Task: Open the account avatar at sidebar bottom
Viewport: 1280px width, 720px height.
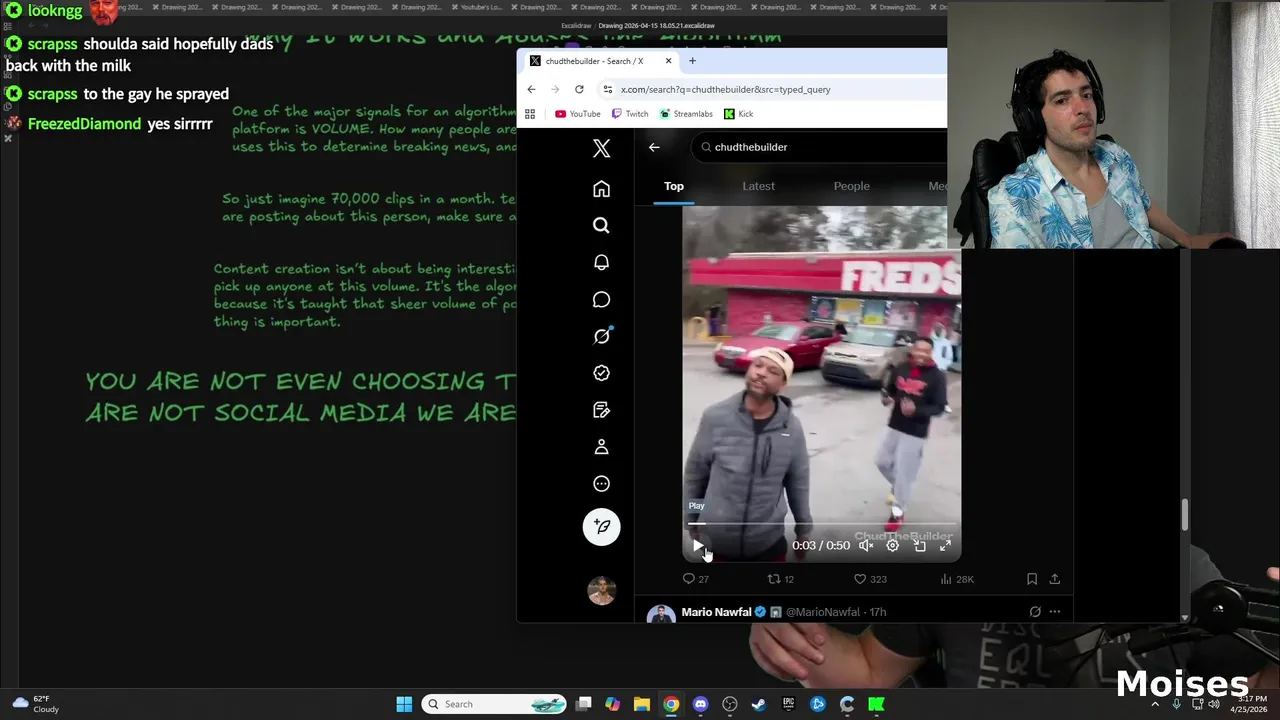Action: 601,591
